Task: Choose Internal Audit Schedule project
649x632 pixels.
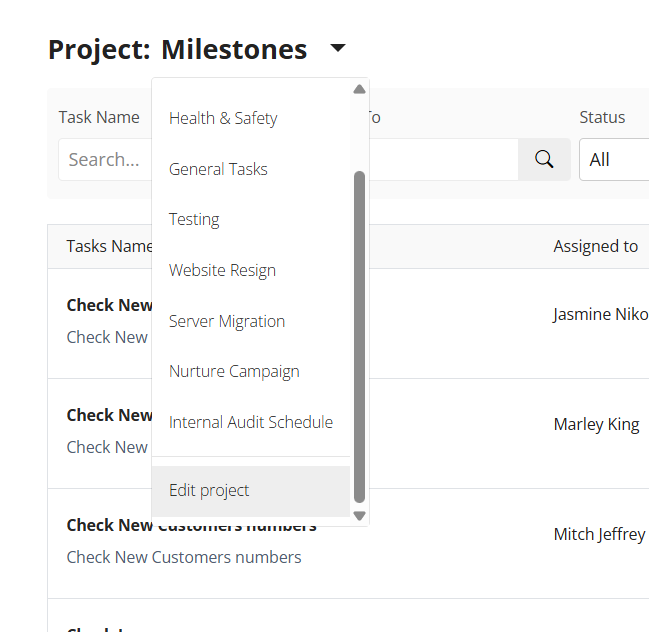Action: (x=251, y=422)
